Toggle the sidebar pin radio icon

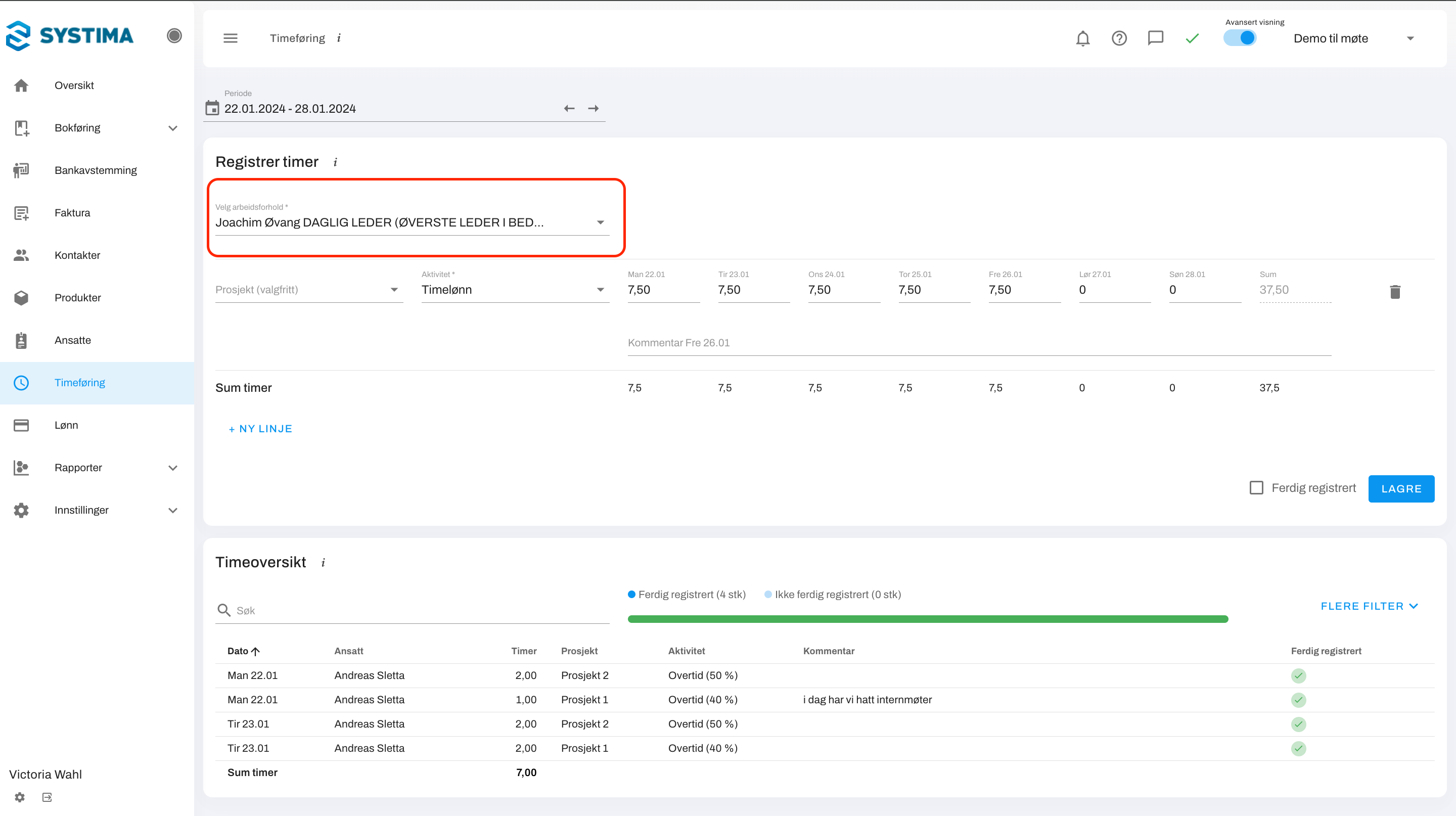pos(174,35)
